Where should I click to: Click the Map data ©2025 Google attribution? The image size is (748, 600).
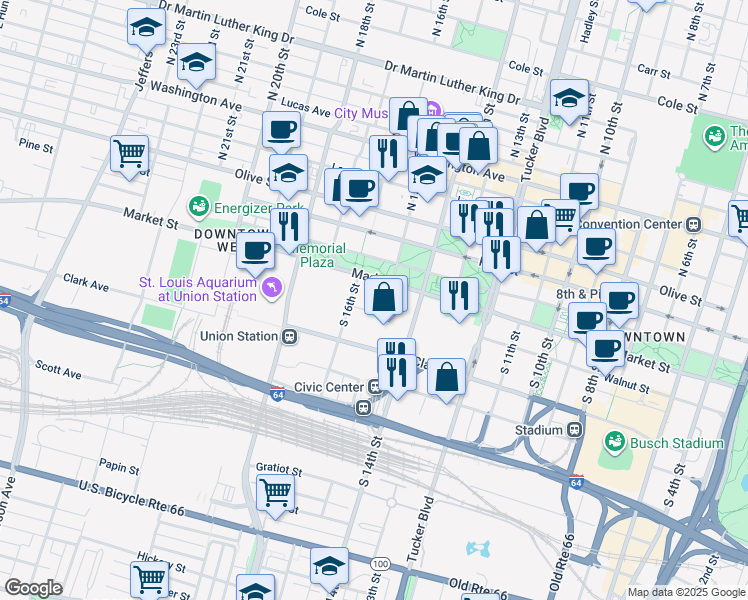686,593
